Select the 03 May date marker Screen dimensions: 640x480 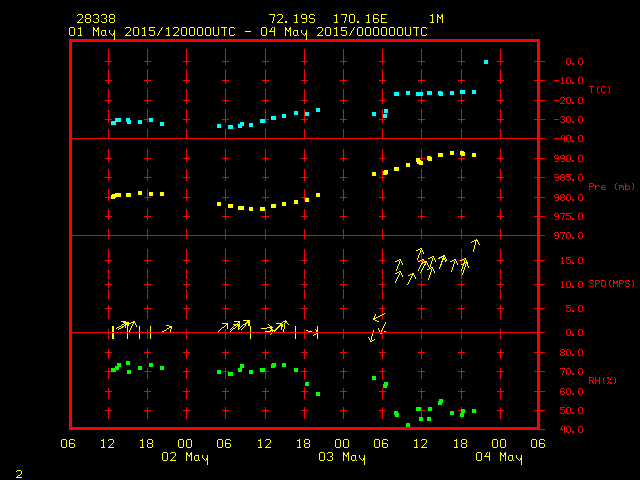click(x=341, y=458)
